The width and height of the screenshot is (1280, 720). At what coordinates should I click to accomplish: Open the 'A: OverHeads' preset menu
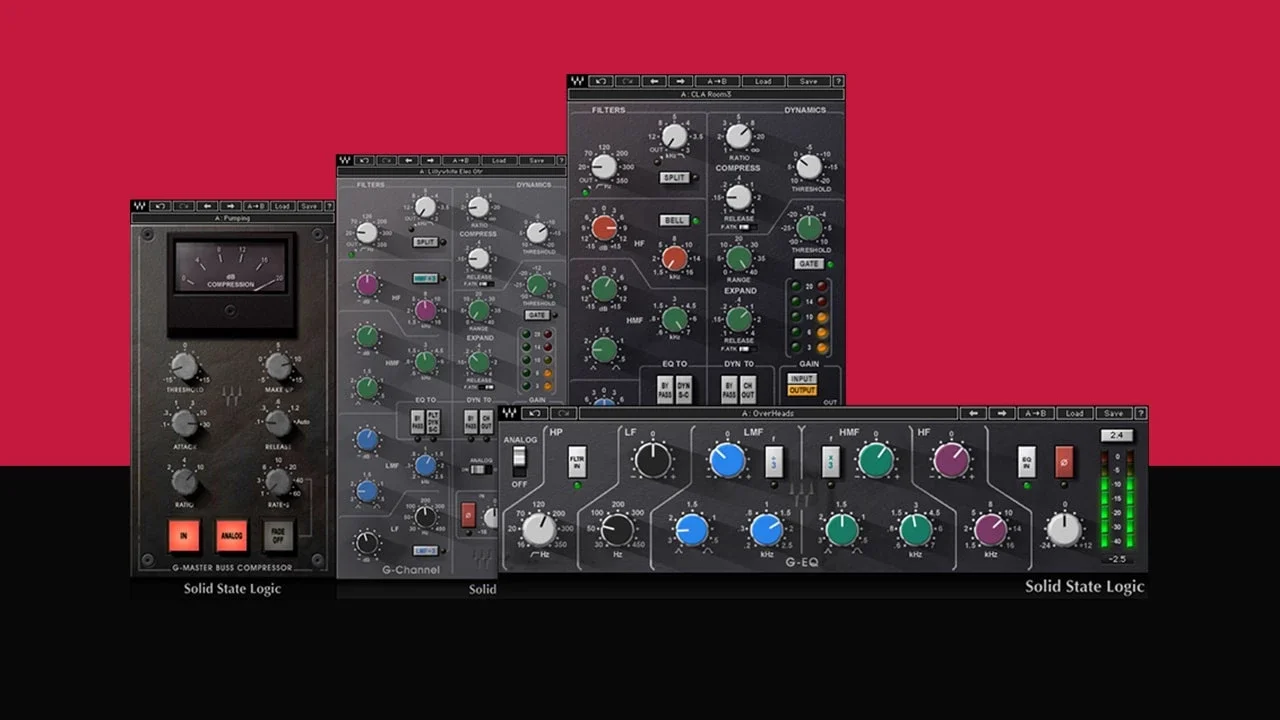(767, 413)
